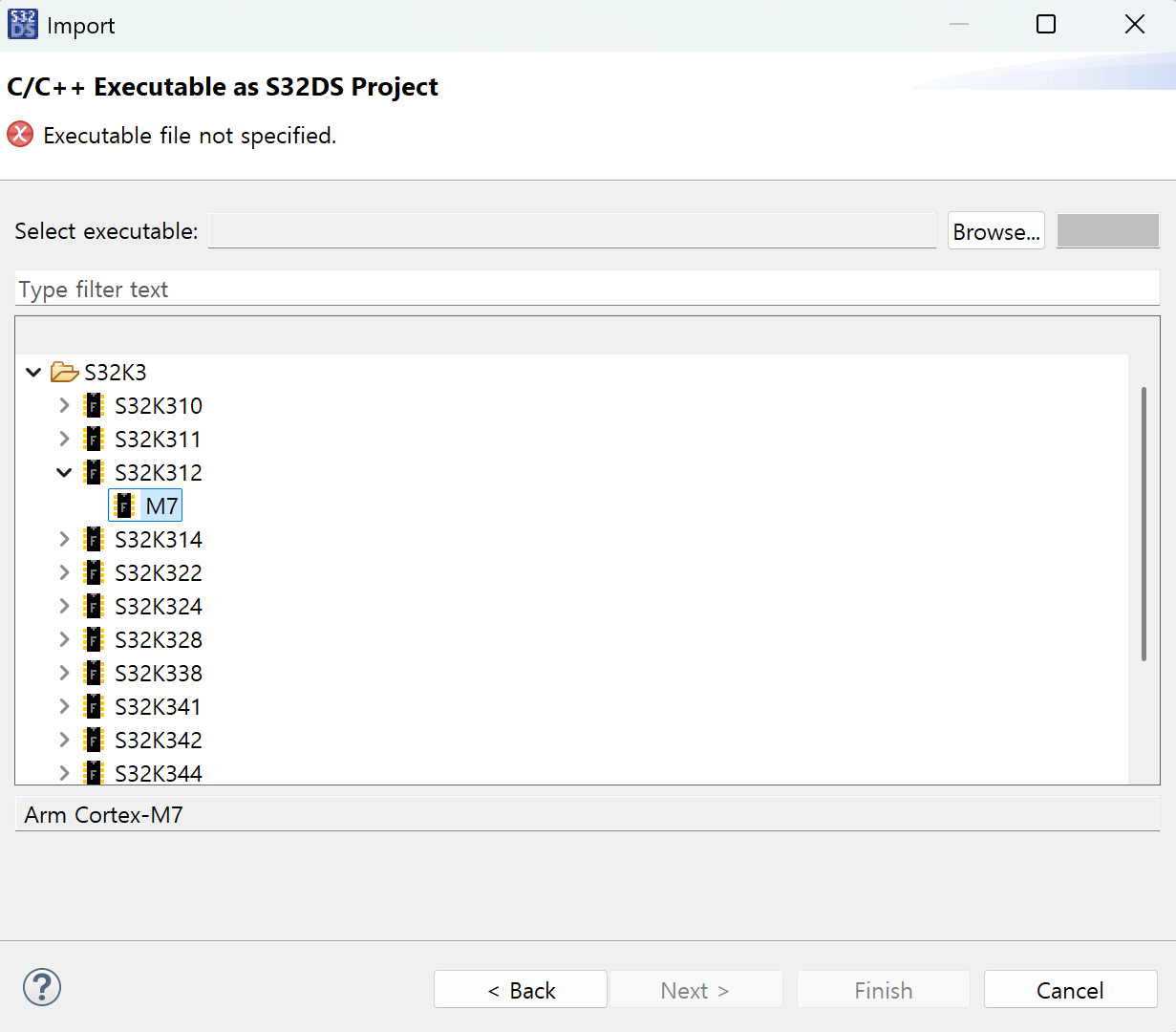This screenshot has height=1032, width=1176.
Task: Click the S32DS icon in title bar
Action: click(x=23, y=24)
